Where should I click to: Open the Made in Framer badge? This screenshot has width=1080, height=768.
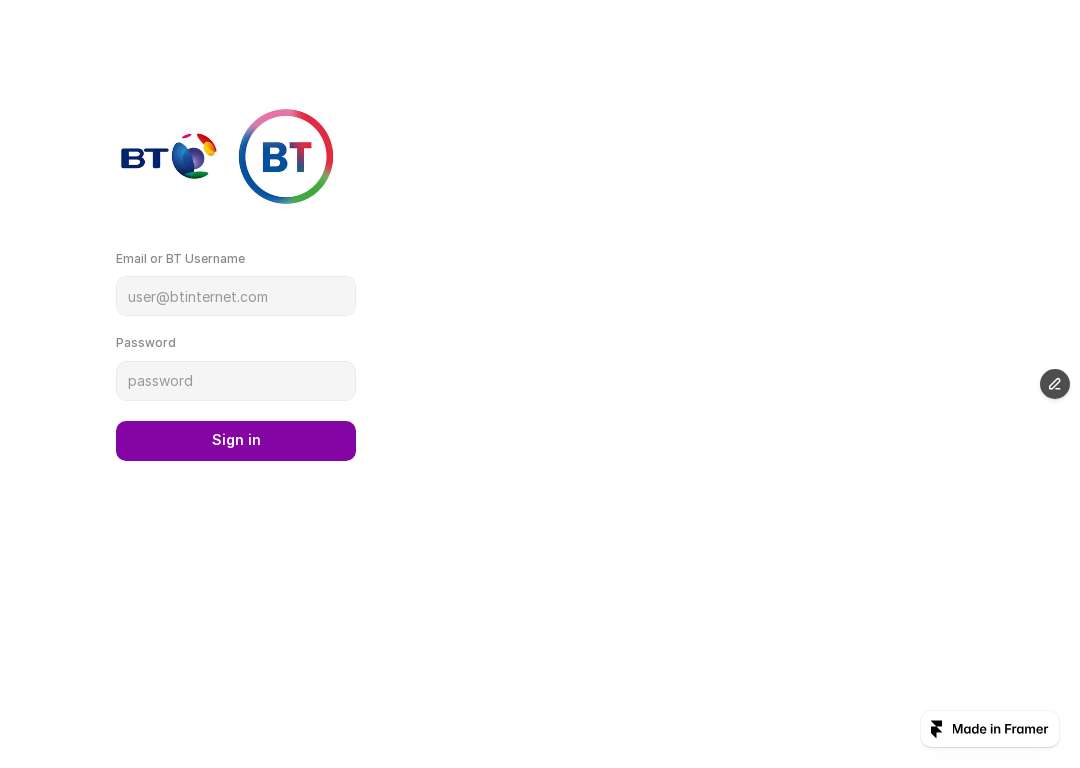990,729
